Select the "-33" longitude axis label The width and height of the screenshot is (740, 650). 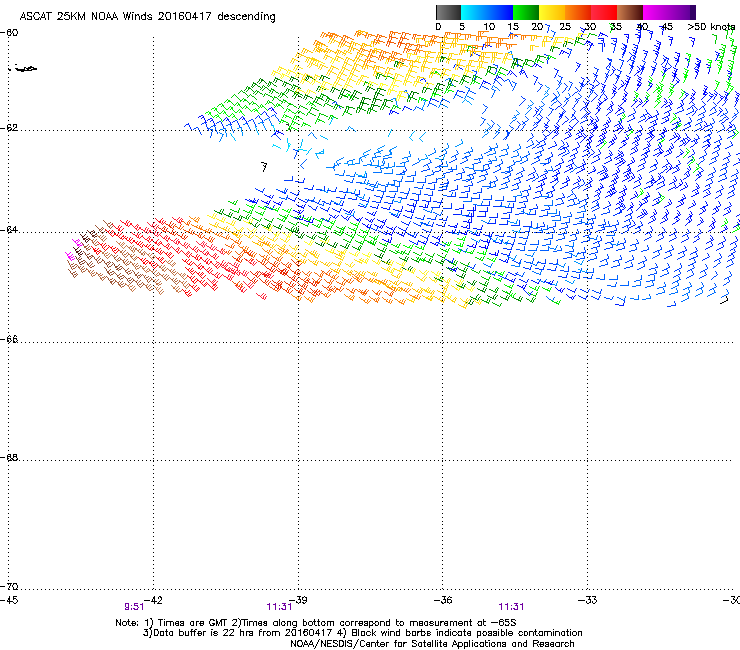(588, 600)
